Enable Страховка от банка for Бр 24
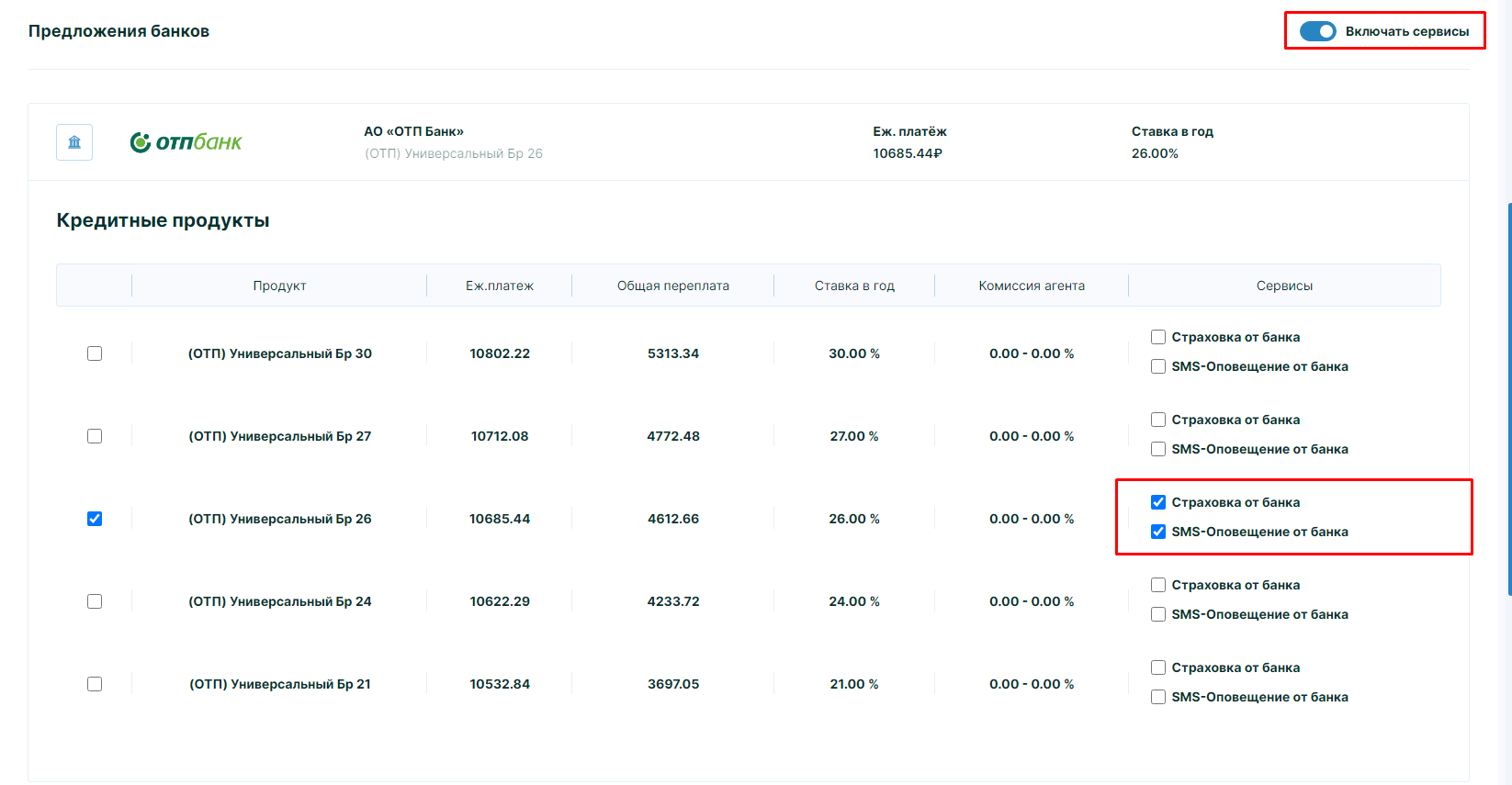 1158,585
